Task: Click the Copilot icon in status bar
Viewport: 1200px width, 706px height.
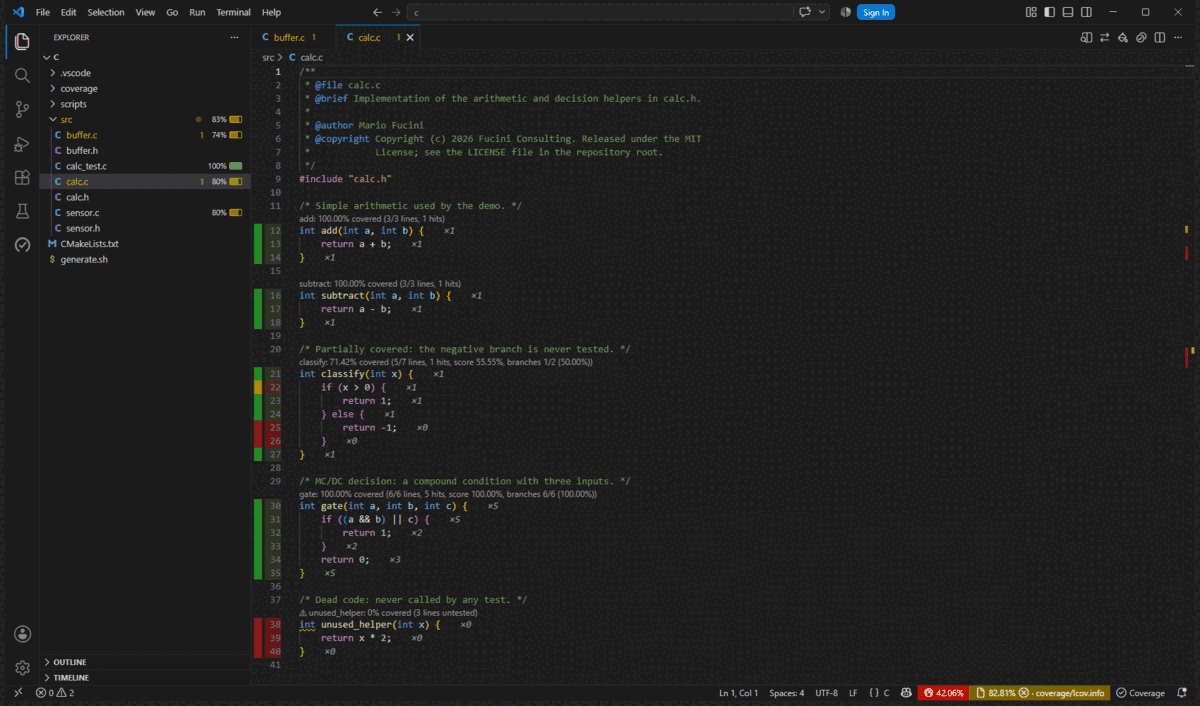Action: [905, 692]
